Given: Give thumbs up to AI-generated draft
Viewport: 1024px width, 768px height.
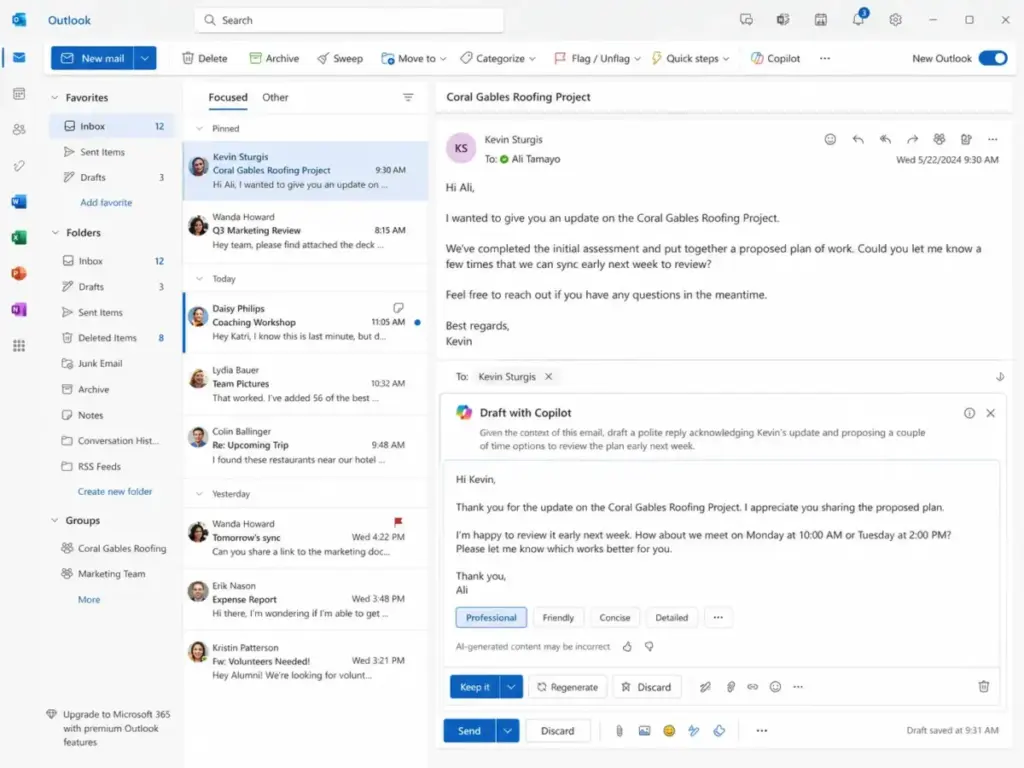Looking at the screenshot, I should pos(627,647).
